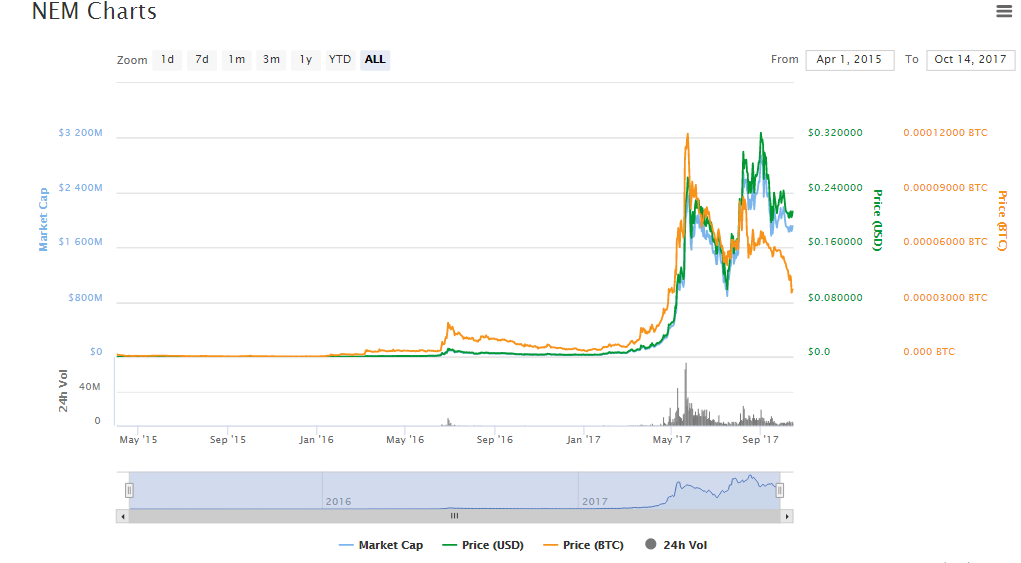Click the 2016 marker in the navigator
The image size is (1021, 563).
click(338, 502)
